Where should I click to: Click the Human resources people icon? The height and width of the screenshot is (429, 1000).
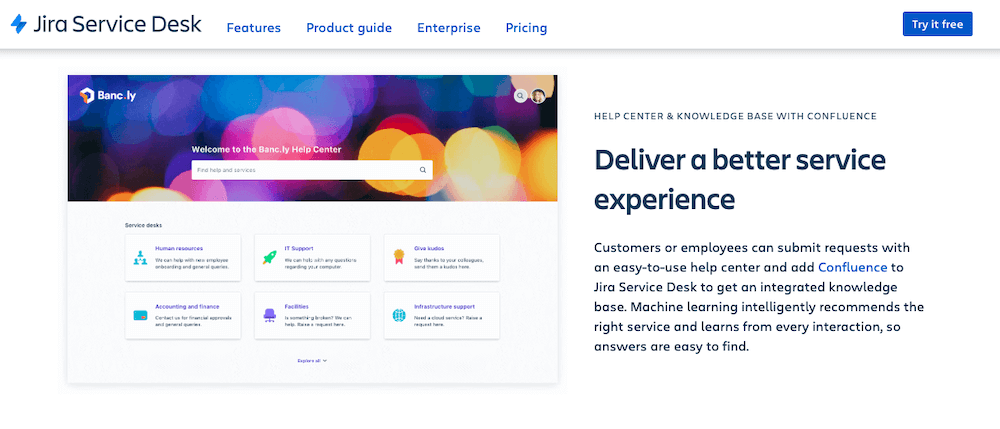pyautogui.click(x=140, y=257)
